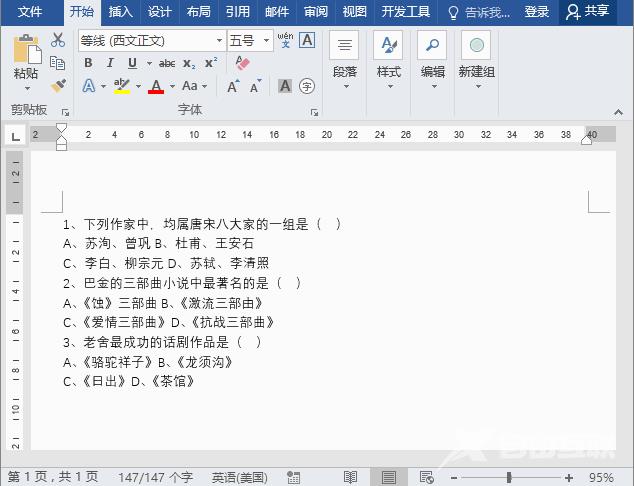Viewport: 634px width, 486px height.
Task: Click the 登录 sign-in button
Action: (x=537, y=12)
